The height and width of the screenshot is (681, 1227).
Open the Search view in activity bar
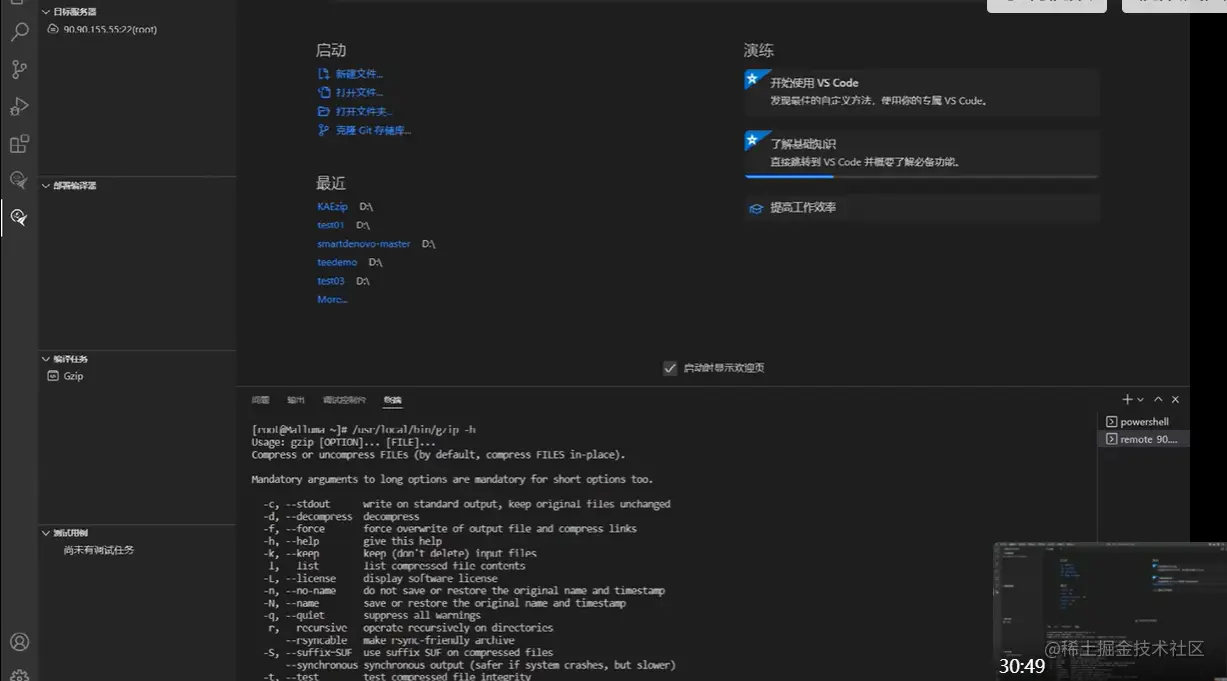click(19, 32)
